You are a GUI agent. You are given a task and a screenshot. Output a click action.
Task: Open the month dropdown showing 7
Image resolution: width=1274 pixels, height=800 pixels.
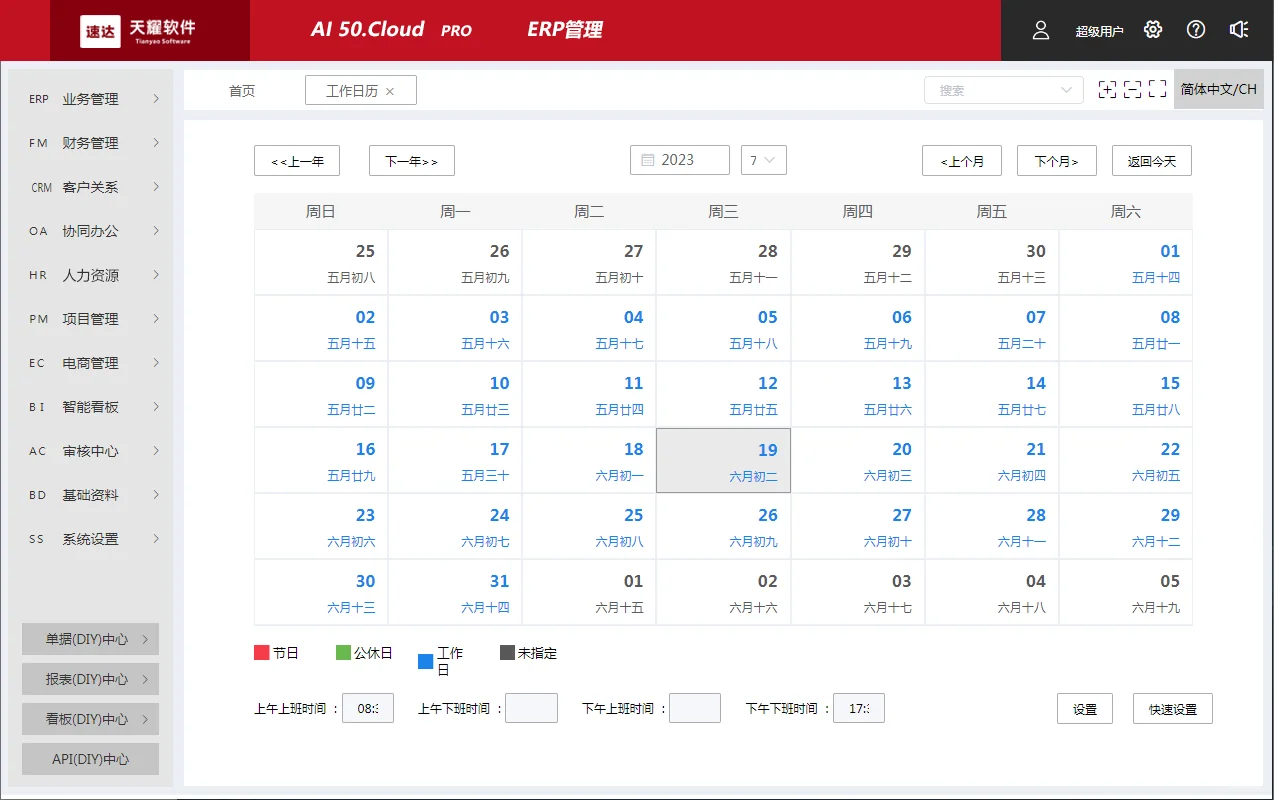pos(763,159)
